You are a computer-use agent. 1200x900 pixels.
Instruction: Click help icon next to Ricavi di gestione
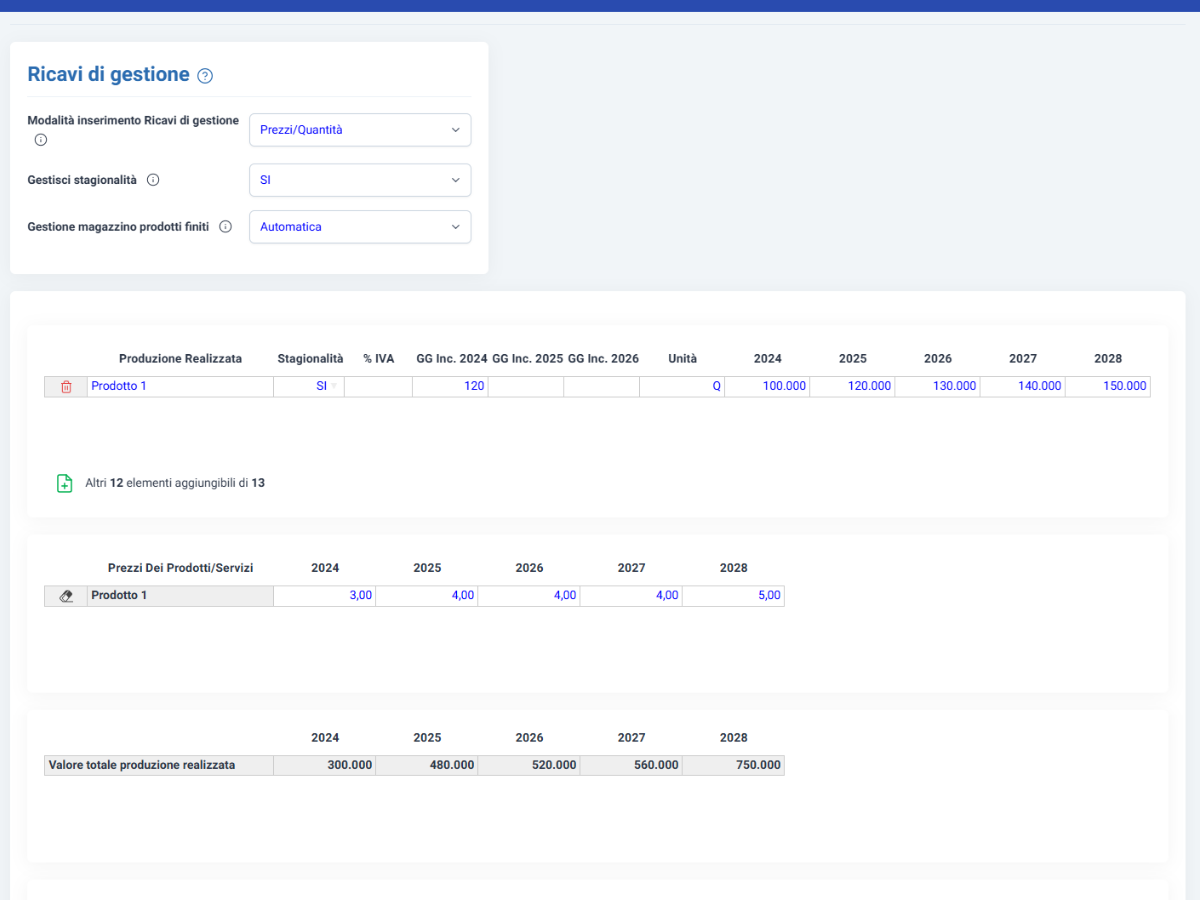coord(205,75)
